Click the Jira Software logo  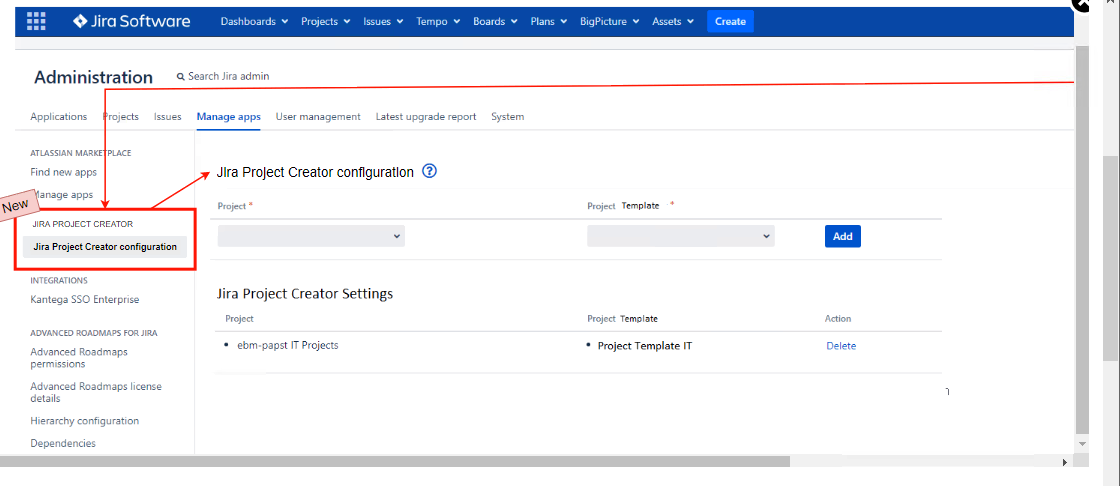coord(131,21)
